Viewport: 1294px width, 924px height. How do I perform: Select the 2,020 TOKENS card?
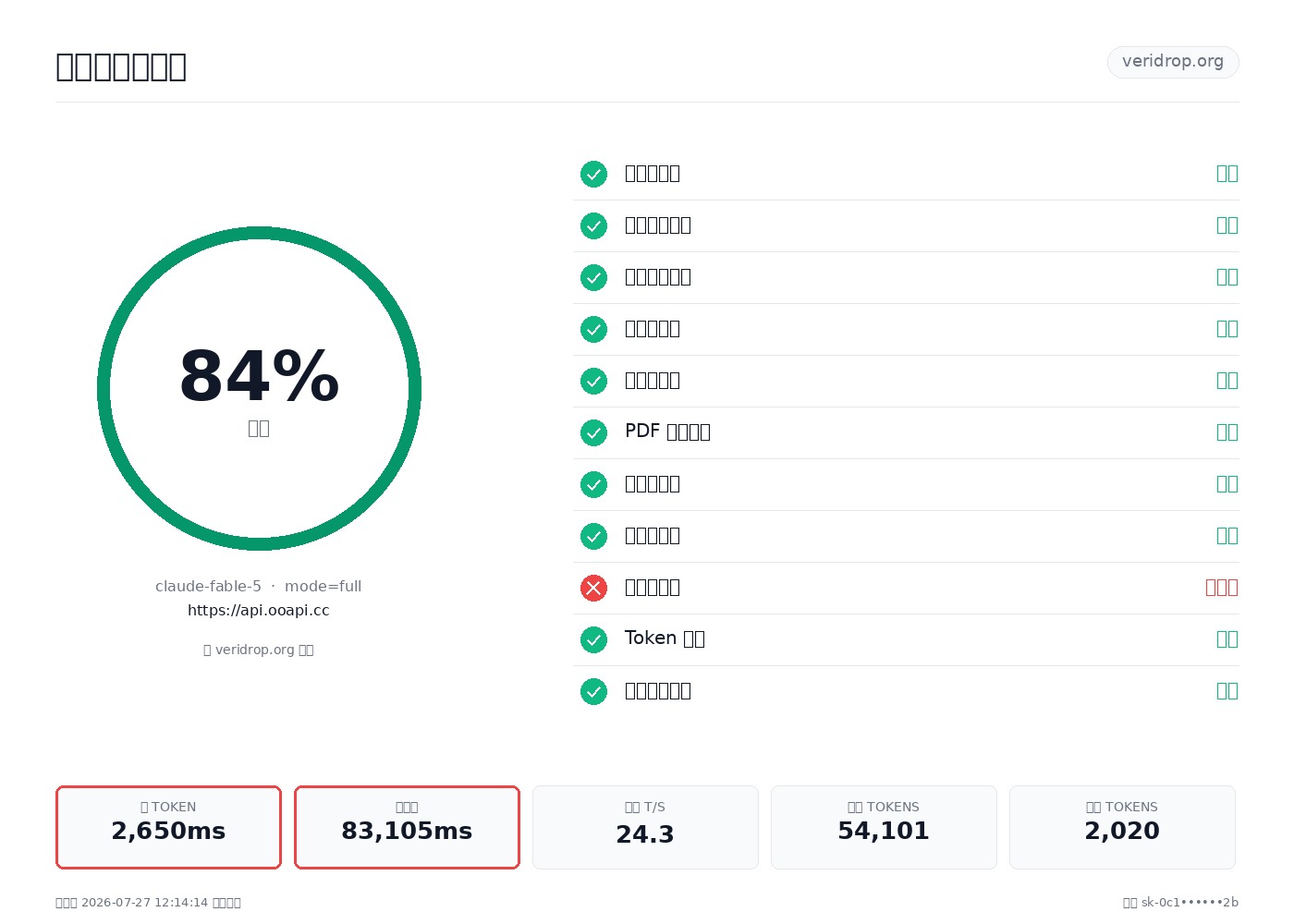[x=1122, y=827]
